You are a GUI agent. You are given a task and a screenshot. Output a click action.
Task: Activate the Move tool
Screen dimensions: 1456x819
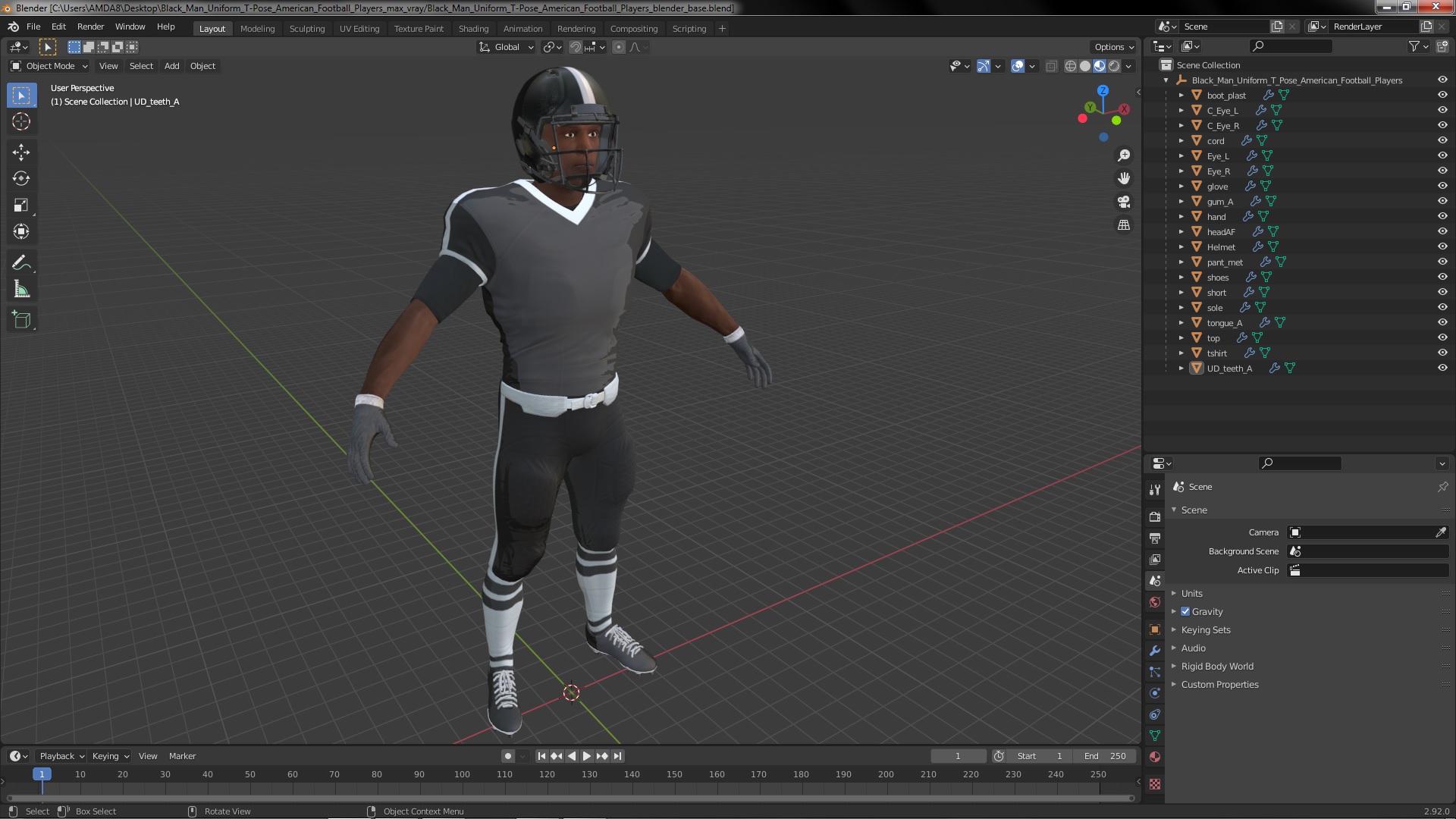[x=21, y=152]
